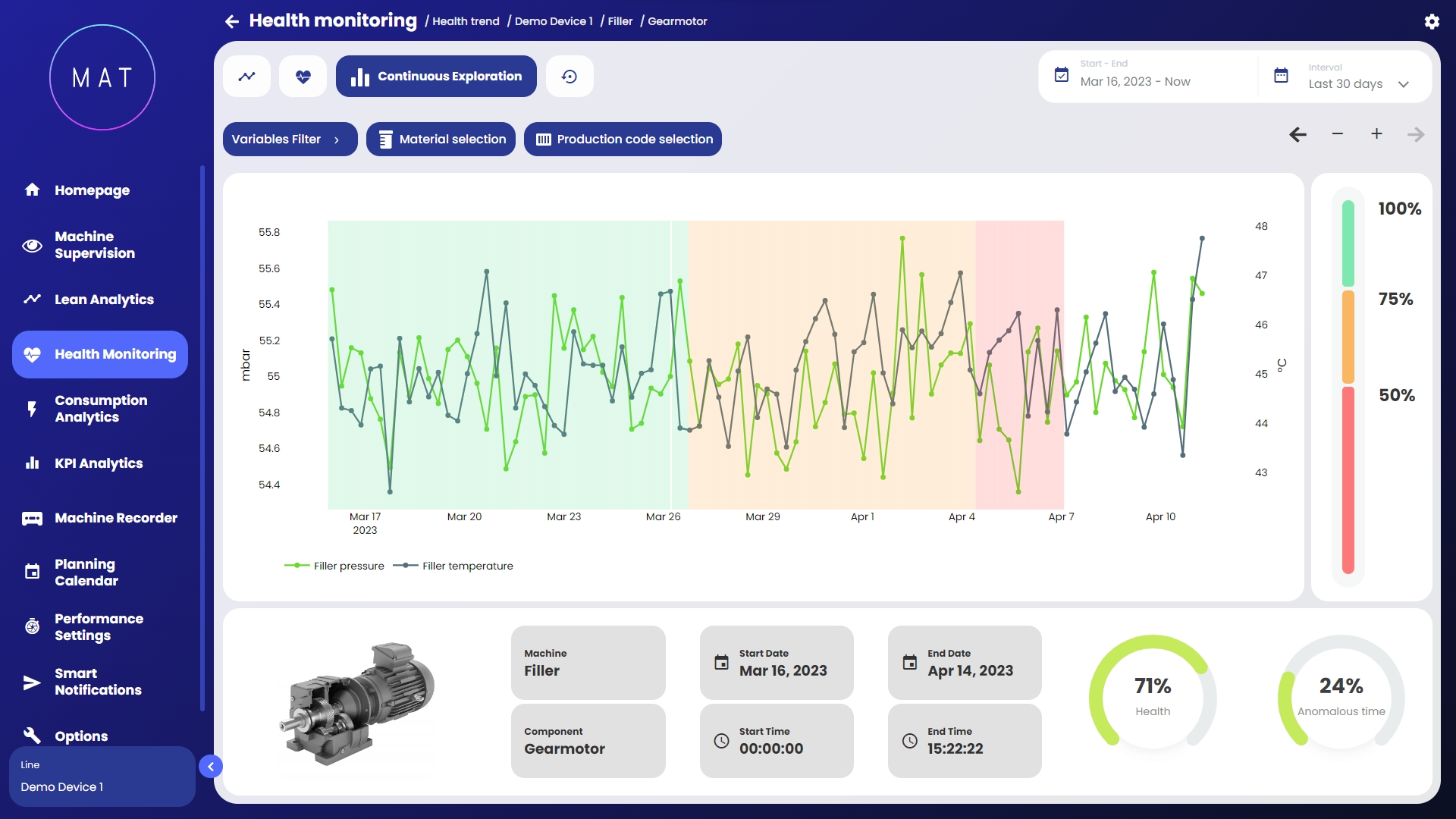Click the red health level bar segment
Screen dimensions: 1456x819
point(1348,479)
